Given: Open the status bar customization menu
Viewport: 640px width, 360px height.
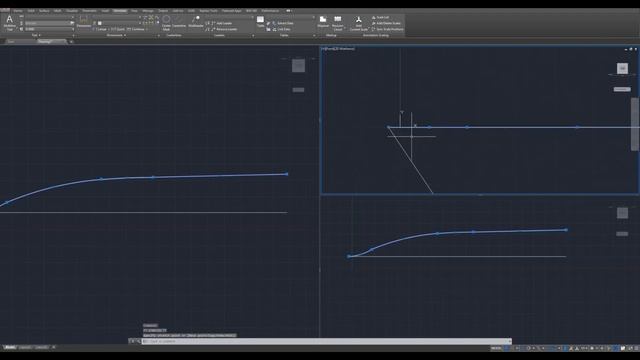Looking at the screenshot, I should [x=637, y=348].
